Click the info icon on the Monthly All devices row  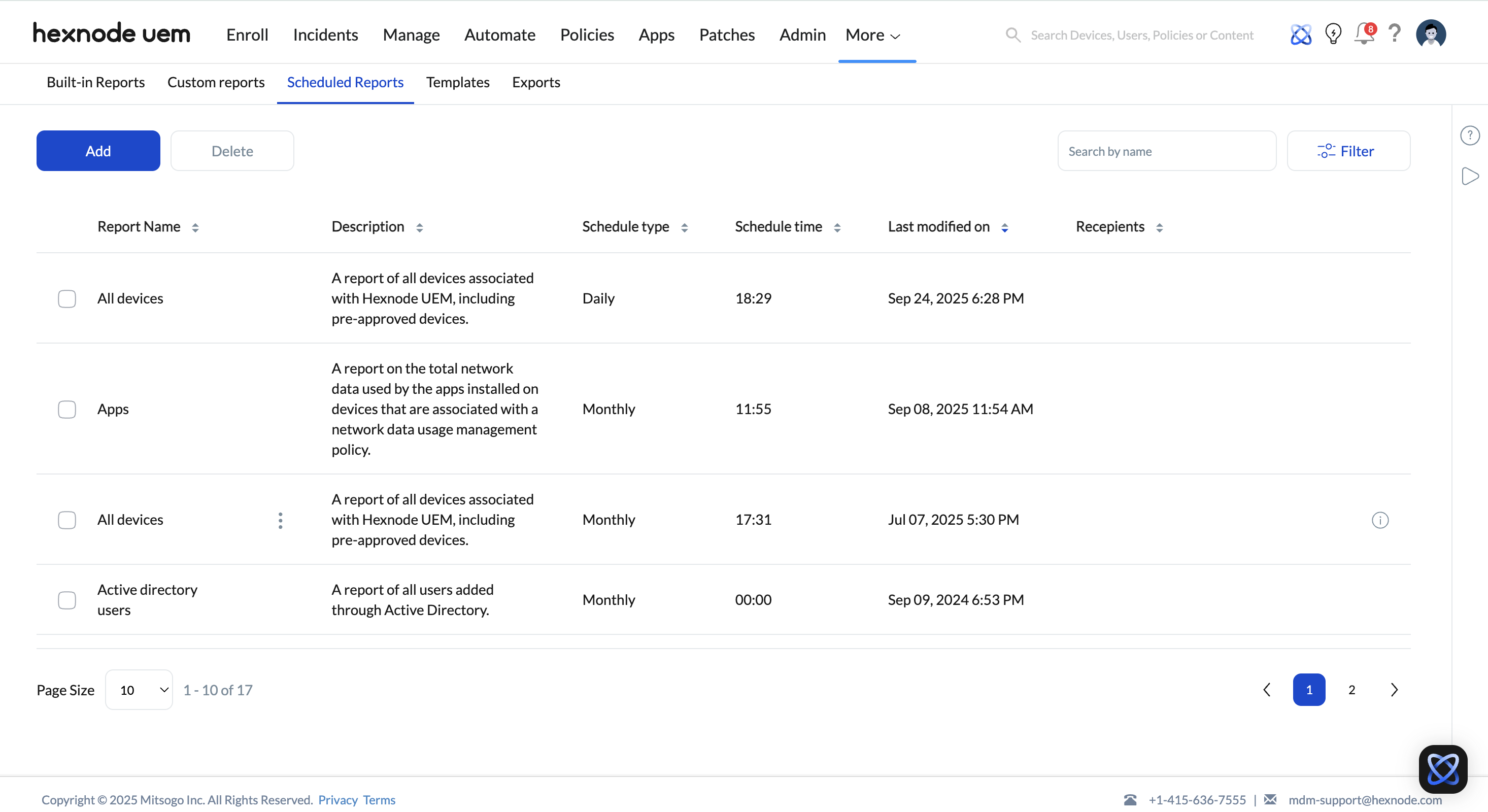tap(1380, 520)
